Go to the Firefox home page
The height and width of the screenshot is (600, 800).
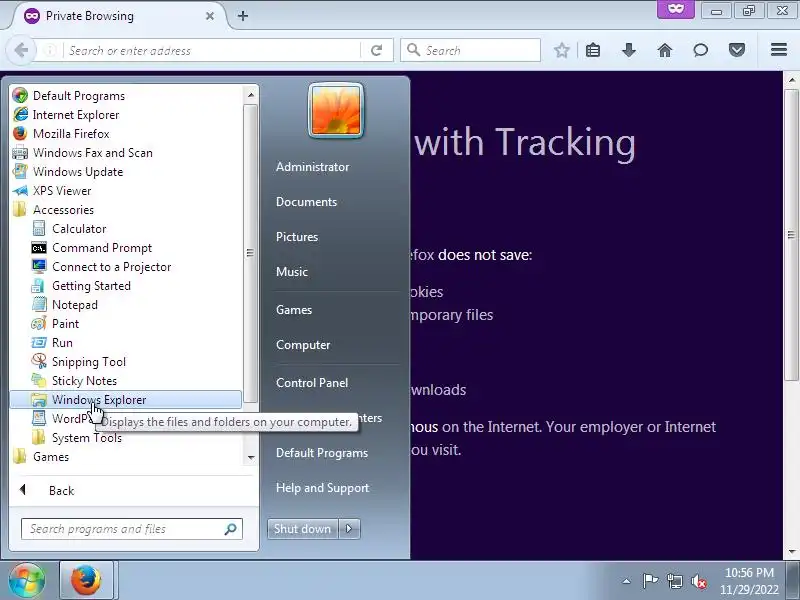[665, 50]
